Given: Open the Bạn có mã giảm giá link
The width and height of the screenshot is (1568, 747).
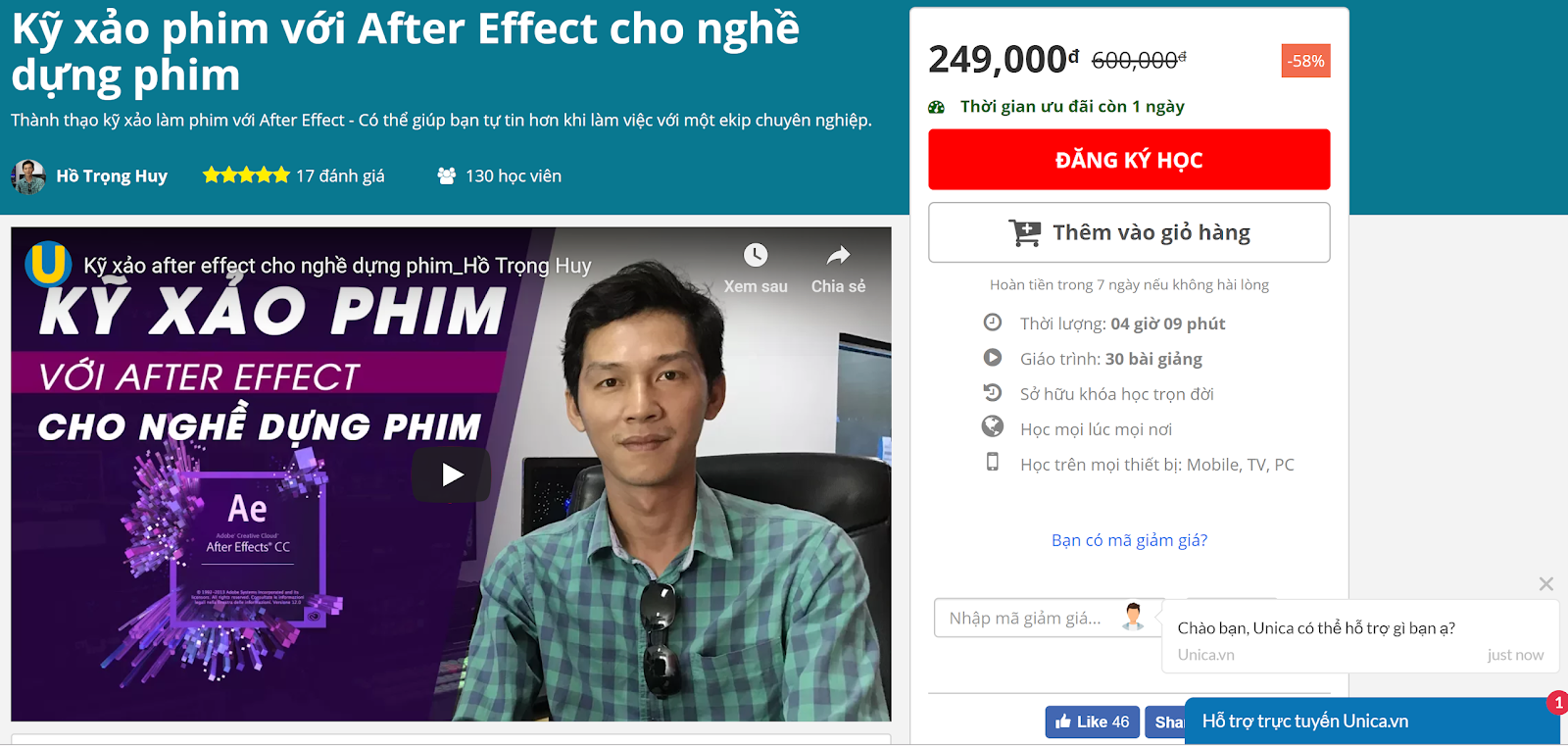Looking at the screenshot, I should [x=1129, y=540].
